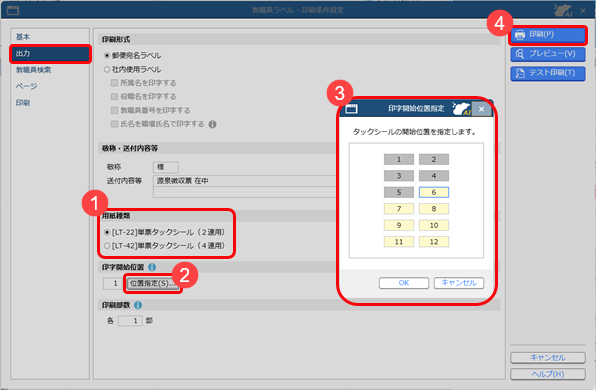The width and height of the screenshot is (596, 390).
Task: Check 所属名を印字する checkbox
Action: (x=114, y=83)
